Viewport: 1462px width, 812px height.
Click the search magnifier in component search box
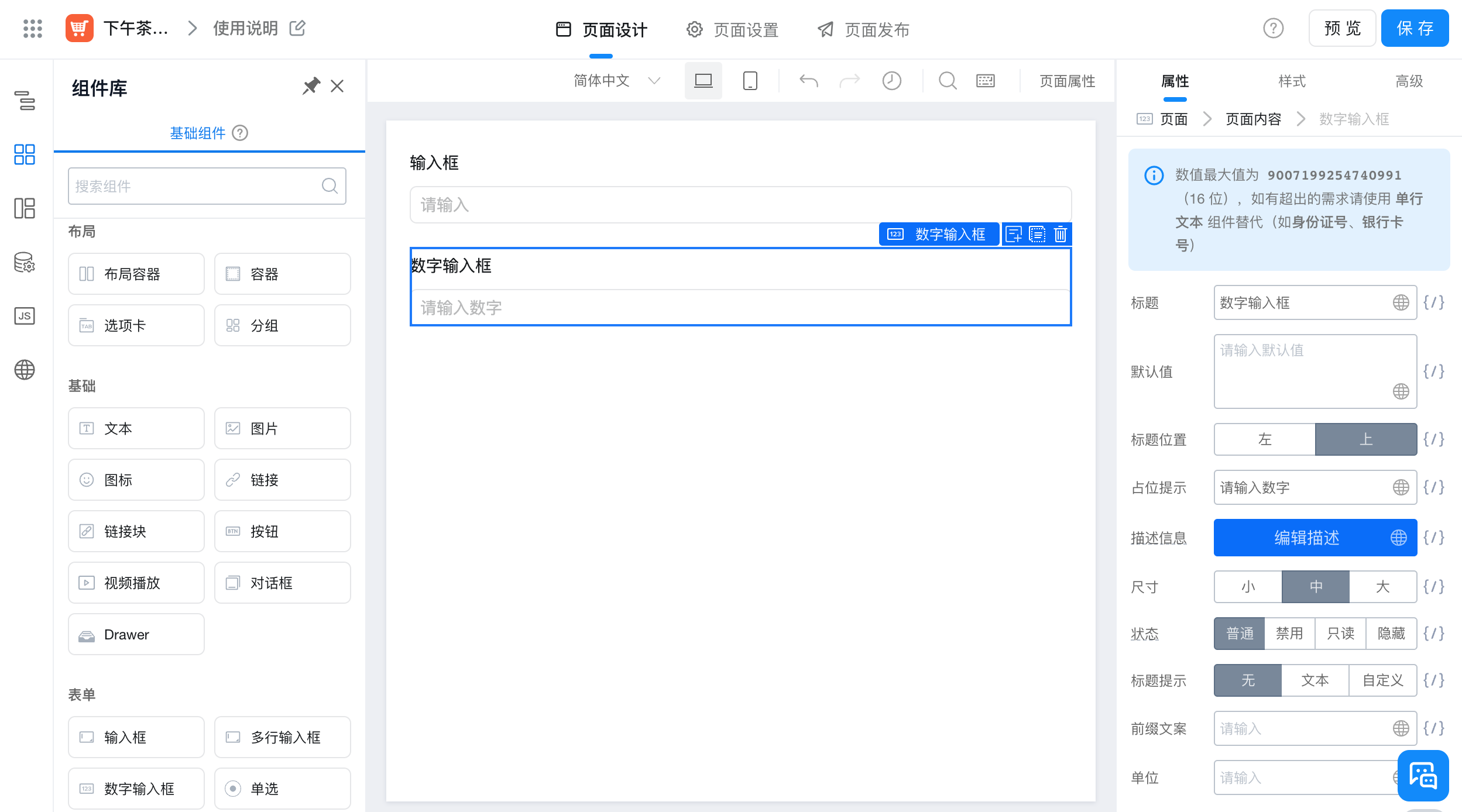330,186
